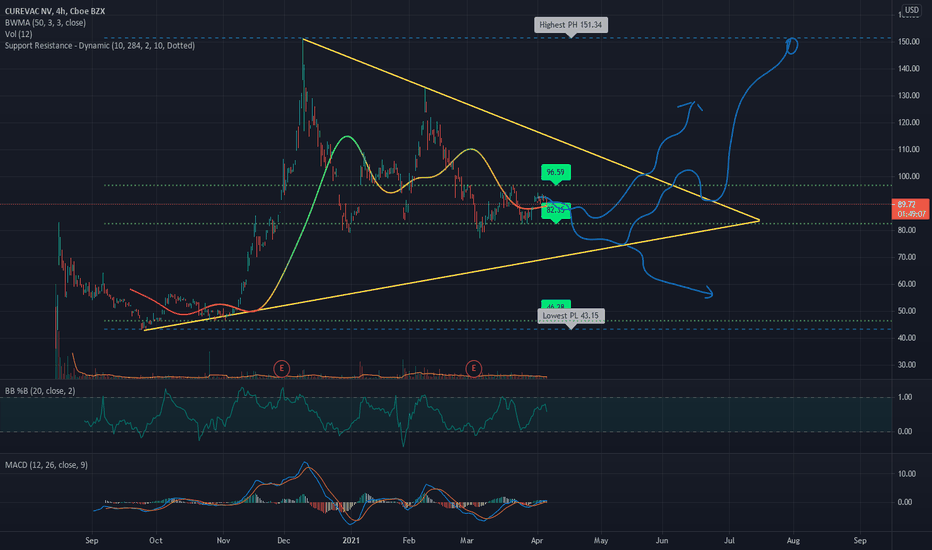Click the 100.00 price axis label

click(909, 177)
